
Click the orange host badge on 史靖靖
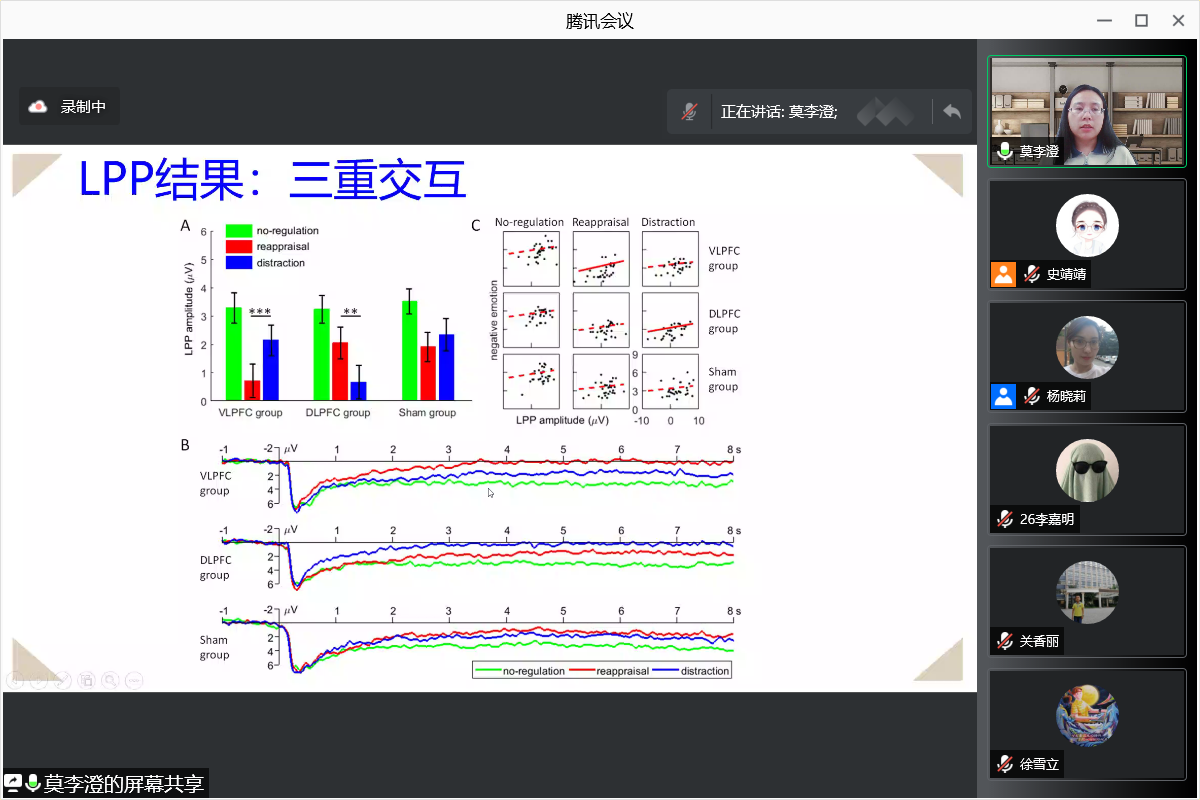tap(1003, 274)
